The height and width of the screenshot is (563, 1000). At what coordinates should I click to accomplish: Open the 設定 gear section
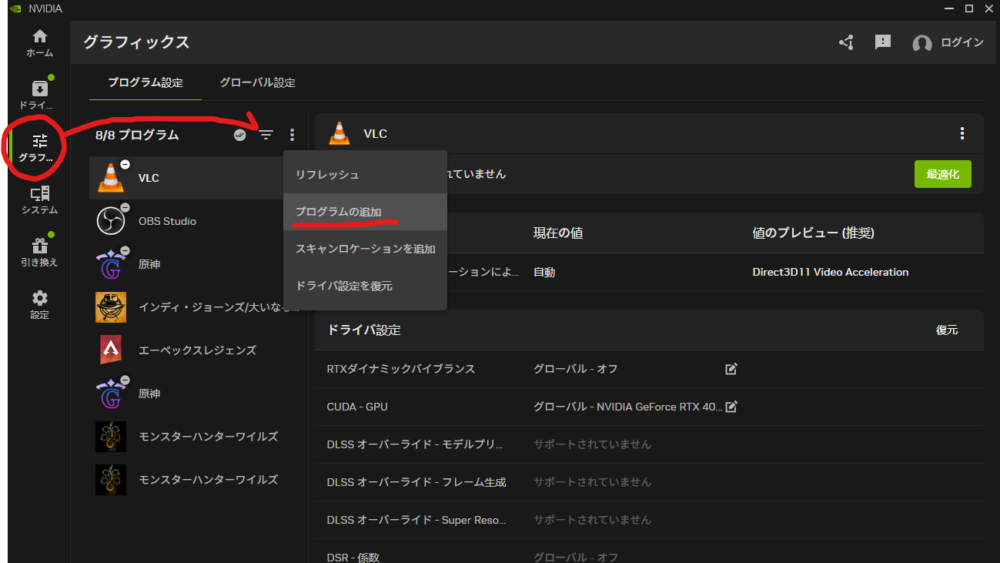pyautogui.click(x=40, y=304)
